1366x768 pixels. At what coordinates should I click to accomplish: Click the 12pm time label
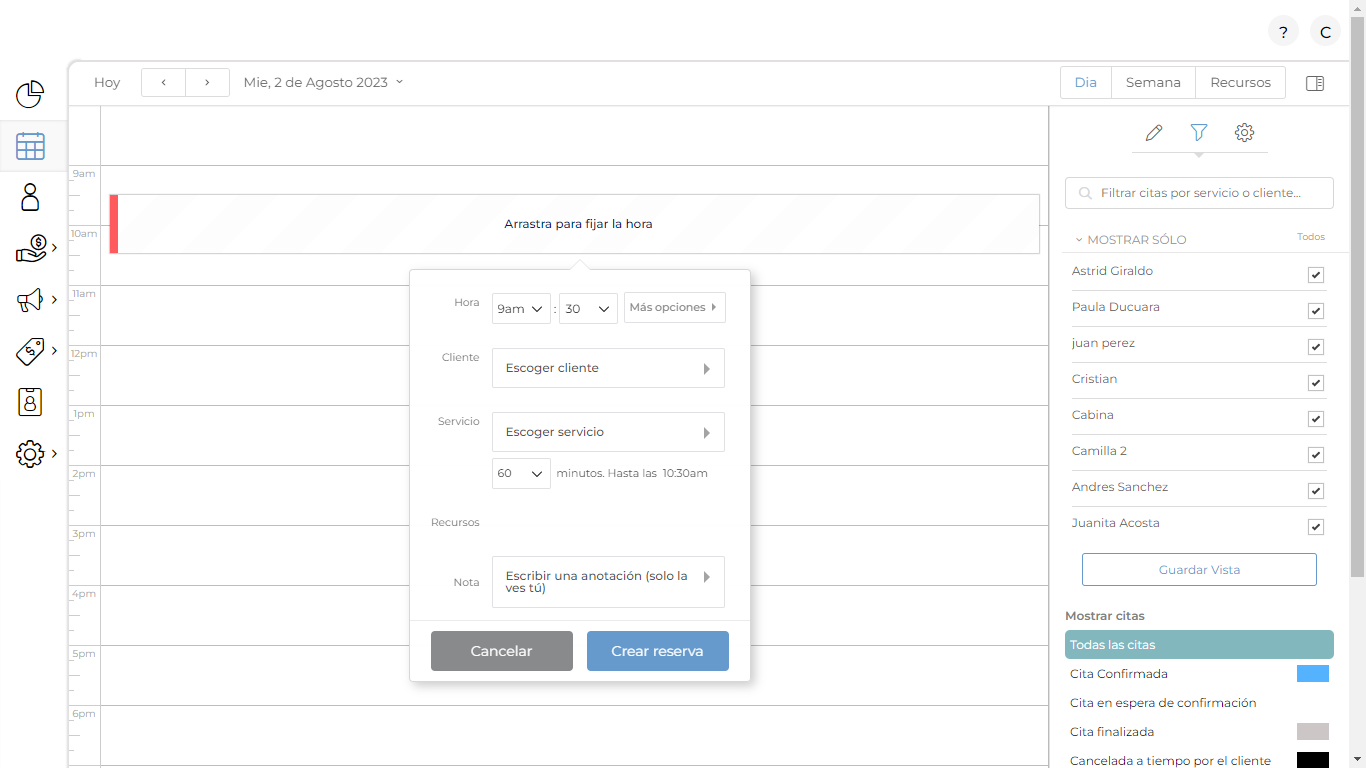[x=84, y=353]
